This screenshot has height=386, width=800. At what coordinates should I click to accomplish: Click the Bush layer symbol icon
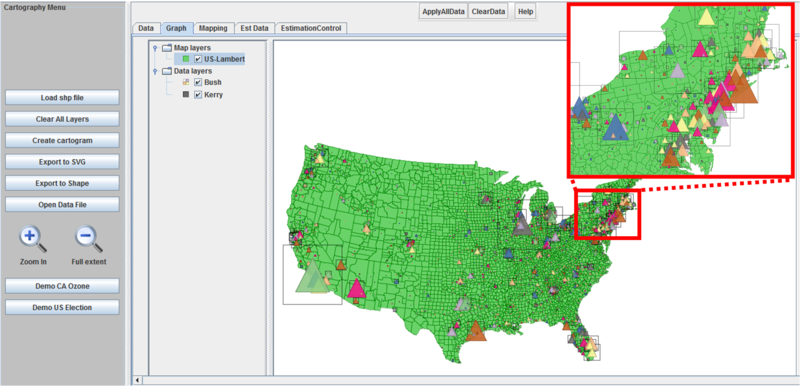pyautogui.click(x=186, y=82)
